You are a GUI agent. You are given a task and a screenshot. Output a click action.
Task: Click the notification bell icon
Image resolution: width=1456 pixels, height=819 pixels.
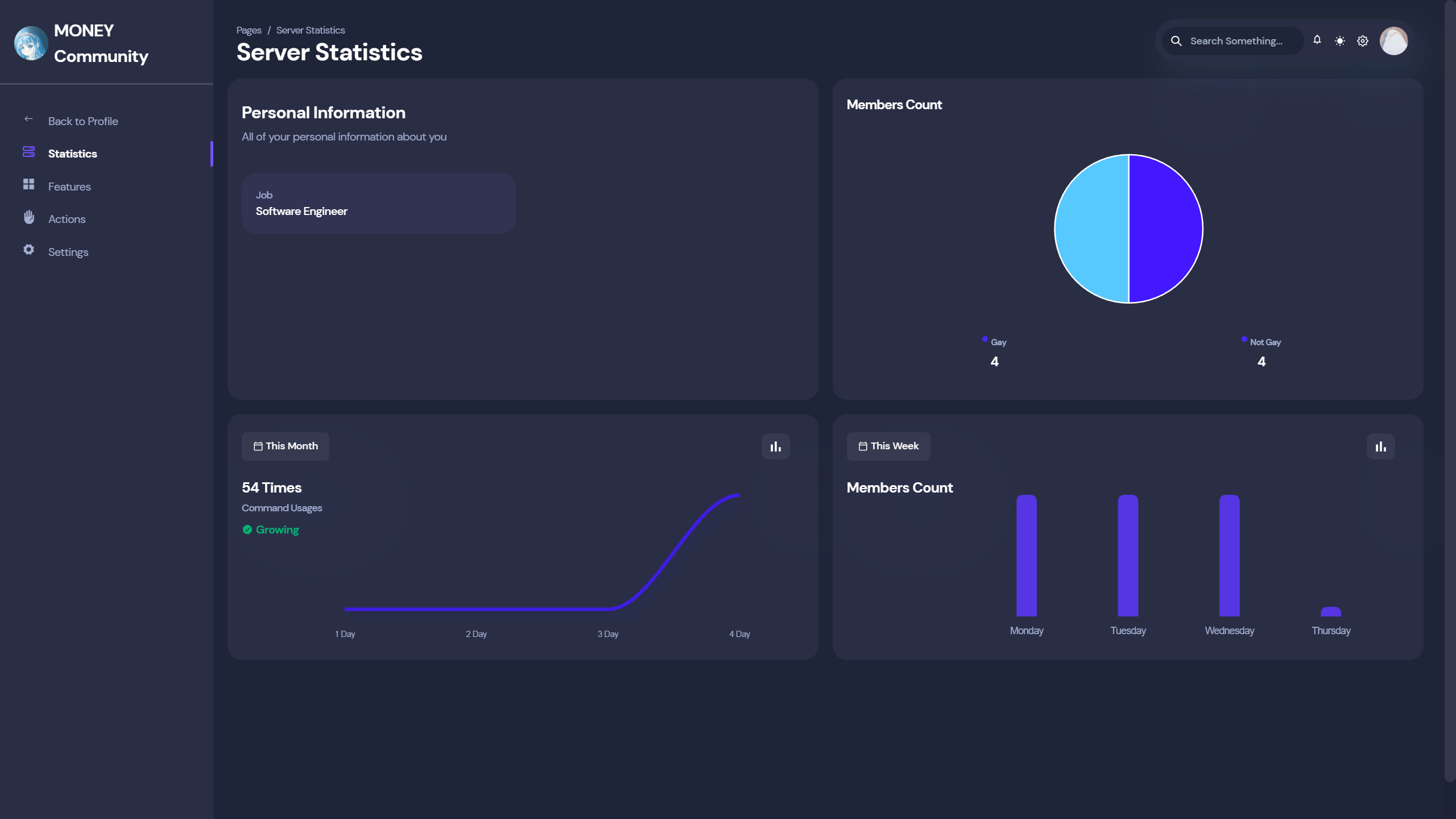point(1317,40)
